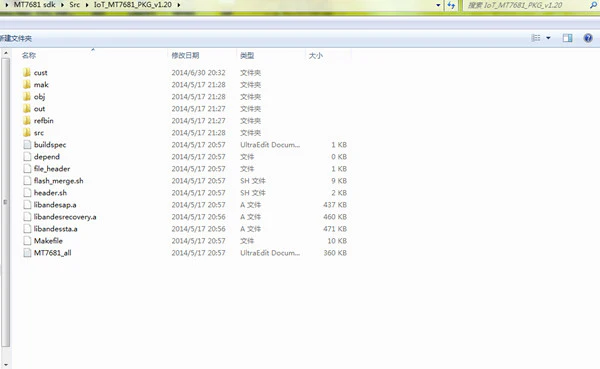Screen dimensions: 600x369
Task: Click the A 文件 type of libandessta.a
Action: click(x=250, y=229)
